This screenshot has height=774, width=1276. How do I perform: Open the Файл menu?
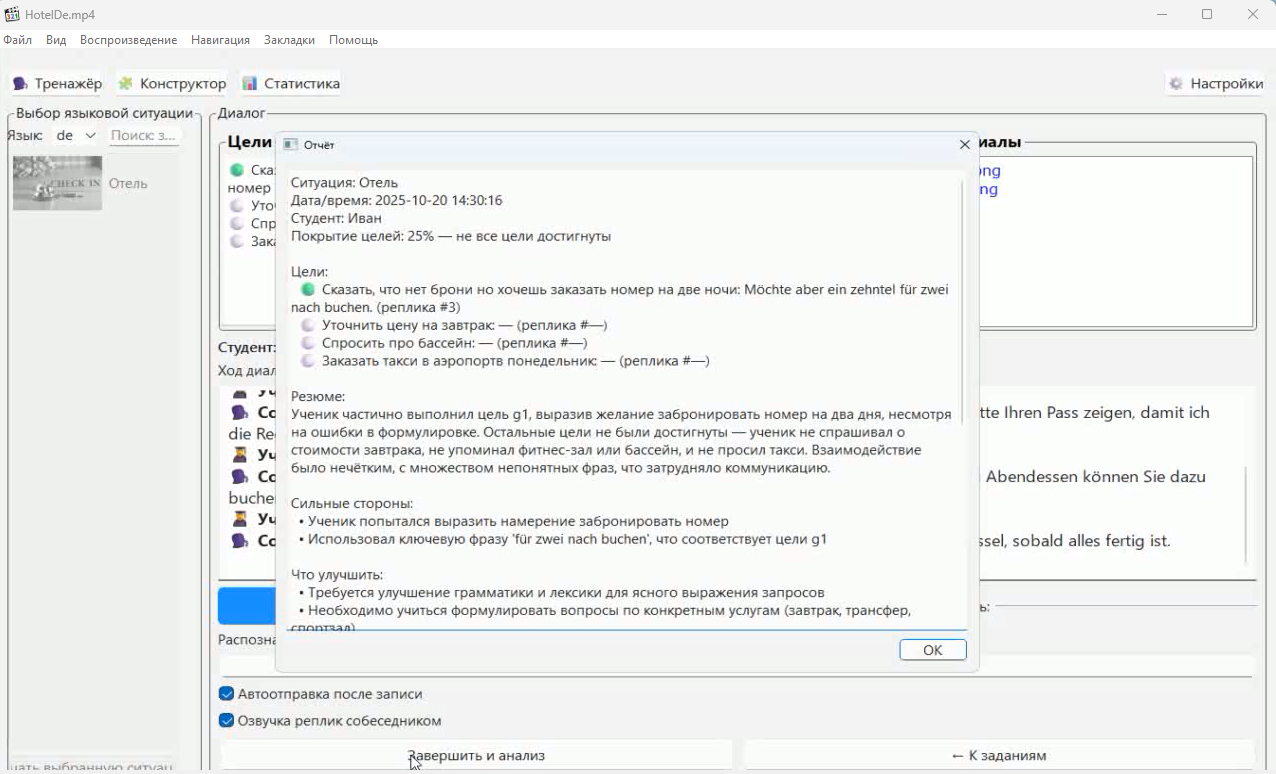(x=18, y=40)
